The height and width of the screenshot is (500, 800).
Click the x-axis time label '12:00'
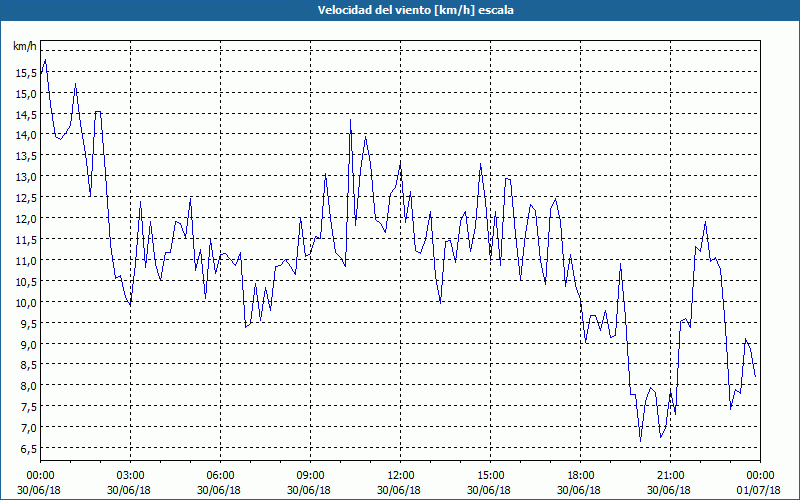pos(403,476)
